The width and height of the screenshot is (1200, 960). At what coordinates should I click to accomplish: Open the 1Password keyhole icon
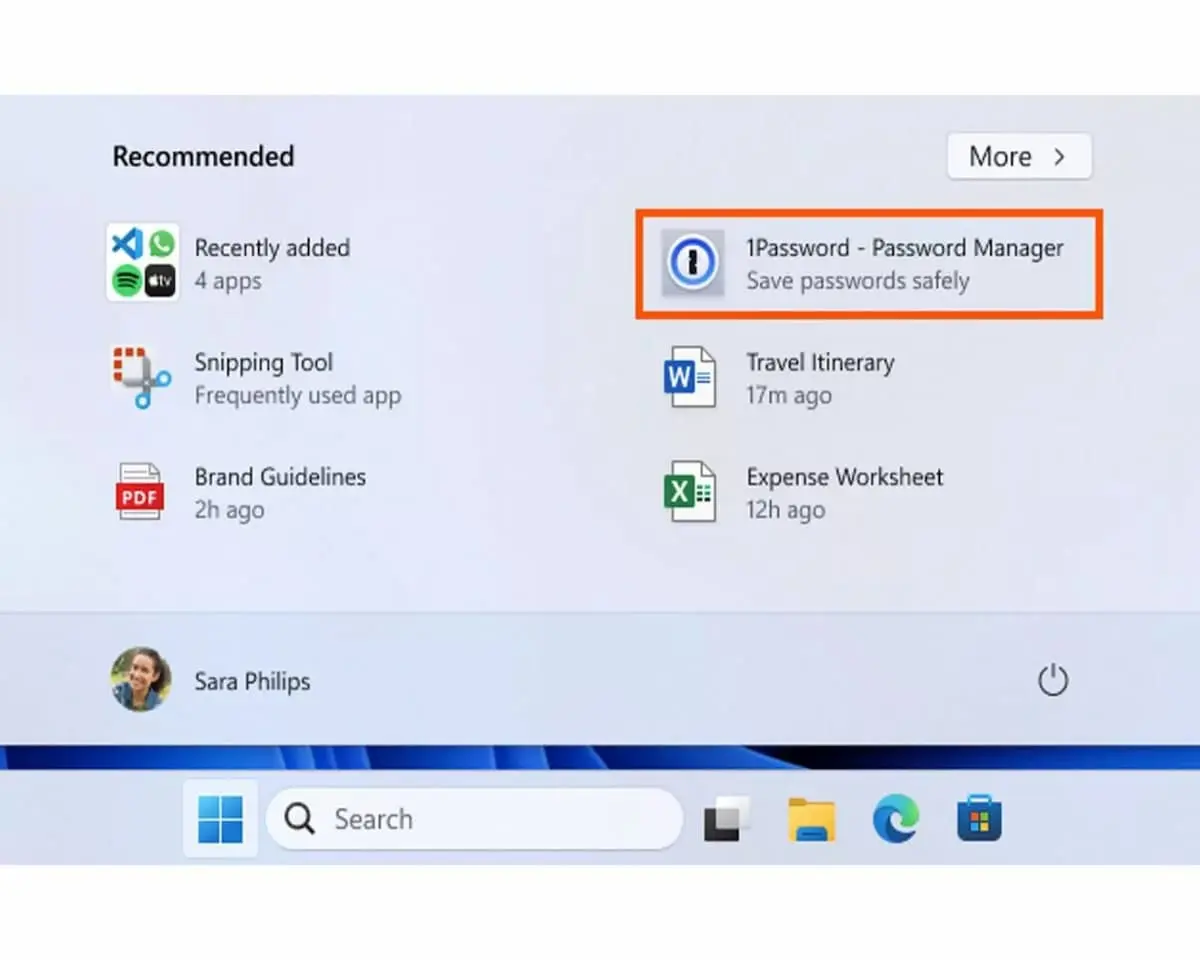tap(693, 263)
